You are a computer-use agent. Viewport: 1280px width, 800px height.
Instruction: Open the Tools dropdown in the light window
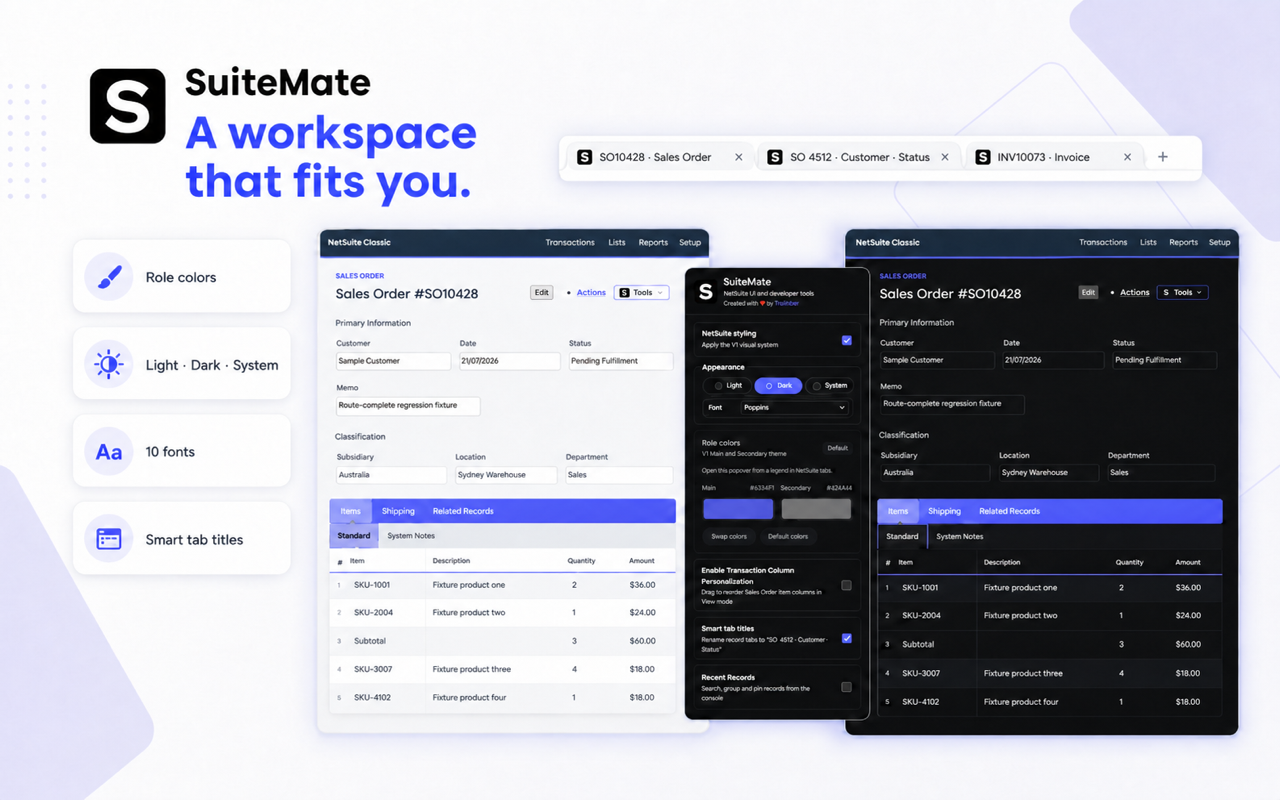click(x=642, y=293)
